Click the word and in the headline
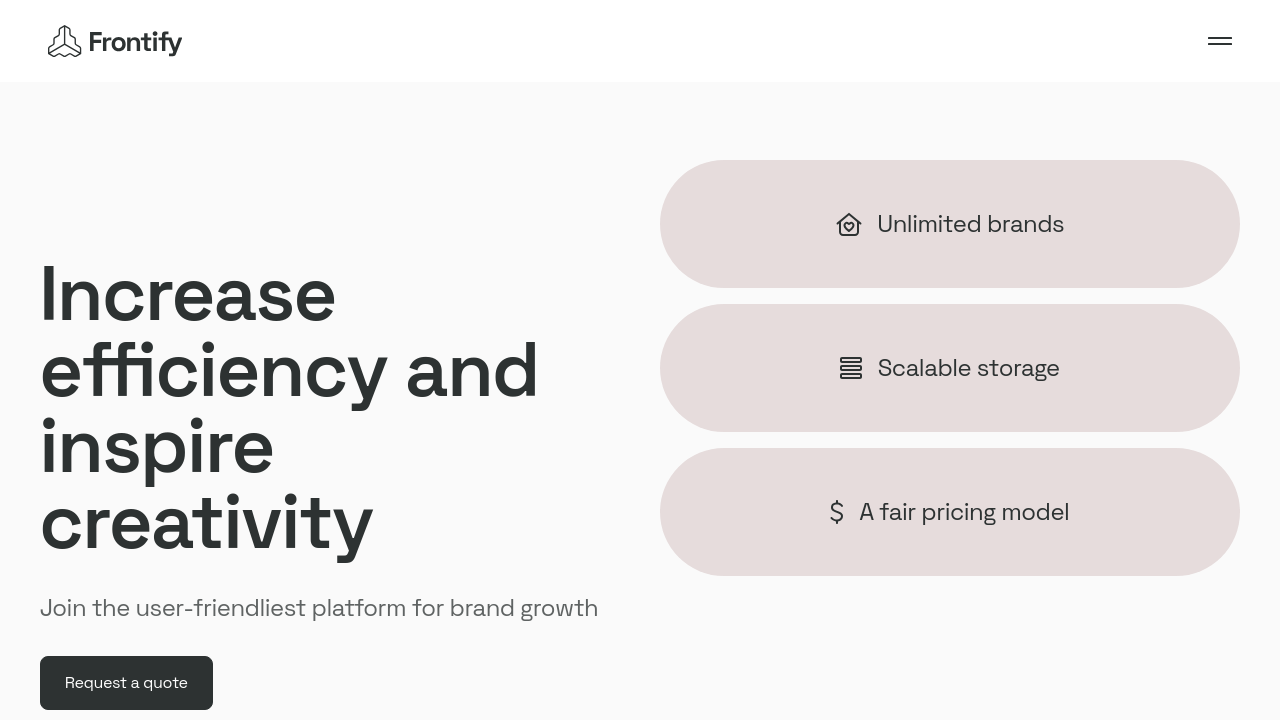Image resolution: width=1280 pixels, height=720 pixels. [x=472, y=371]
